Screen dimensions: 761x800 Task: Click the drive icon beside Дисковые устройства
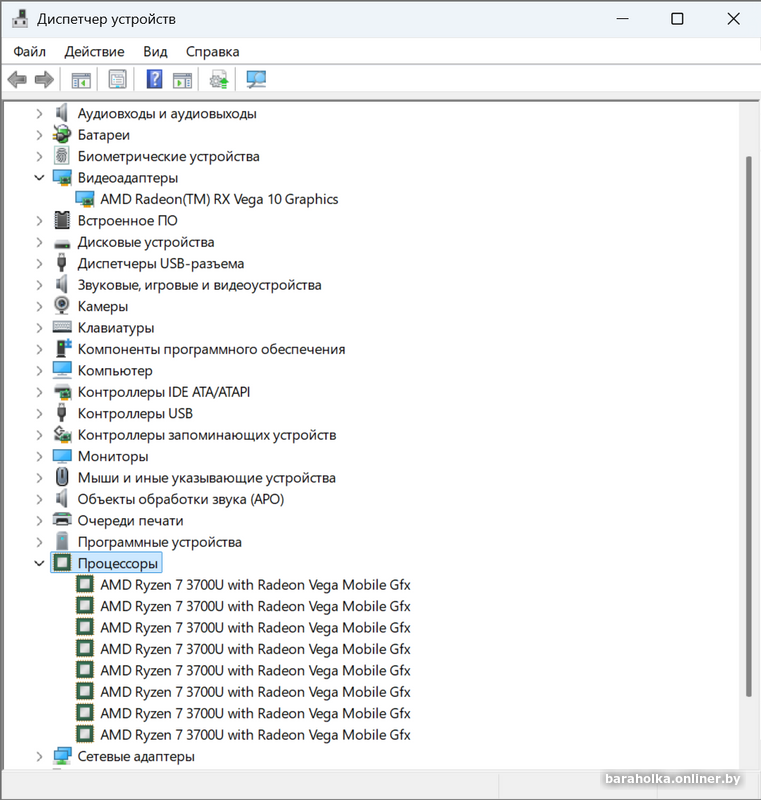62,243
